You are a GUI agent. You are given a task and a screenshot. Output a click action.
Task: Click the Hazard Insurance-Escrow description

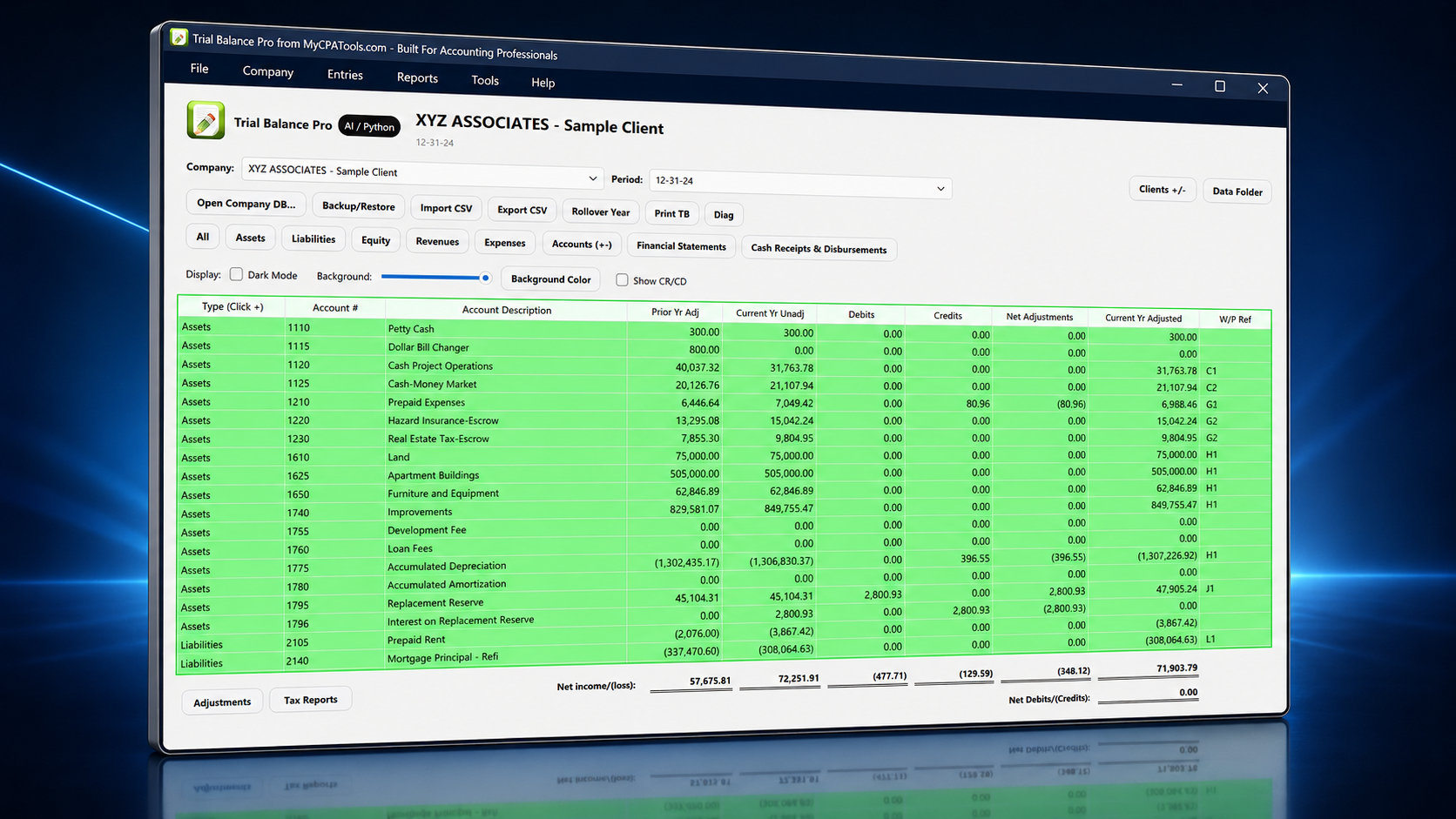tap(443, 420)
